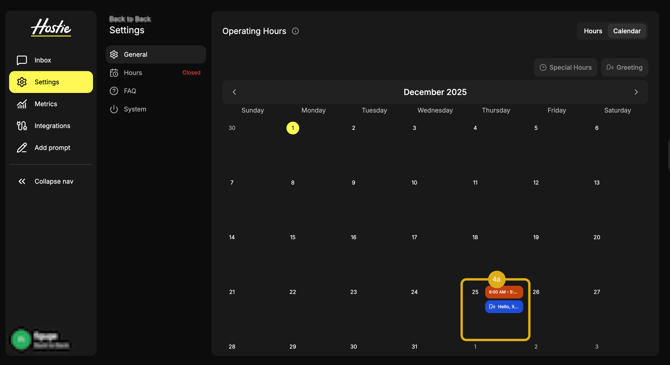The height and width of the screenshot is (365, 670).
Task: Open the Inbox chat icon
Action: (22, 60)
